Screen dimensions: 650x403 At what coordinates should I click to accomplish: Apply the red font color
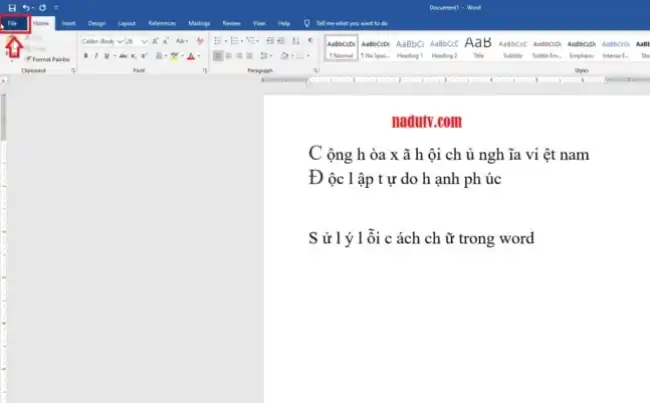point(191,56)
